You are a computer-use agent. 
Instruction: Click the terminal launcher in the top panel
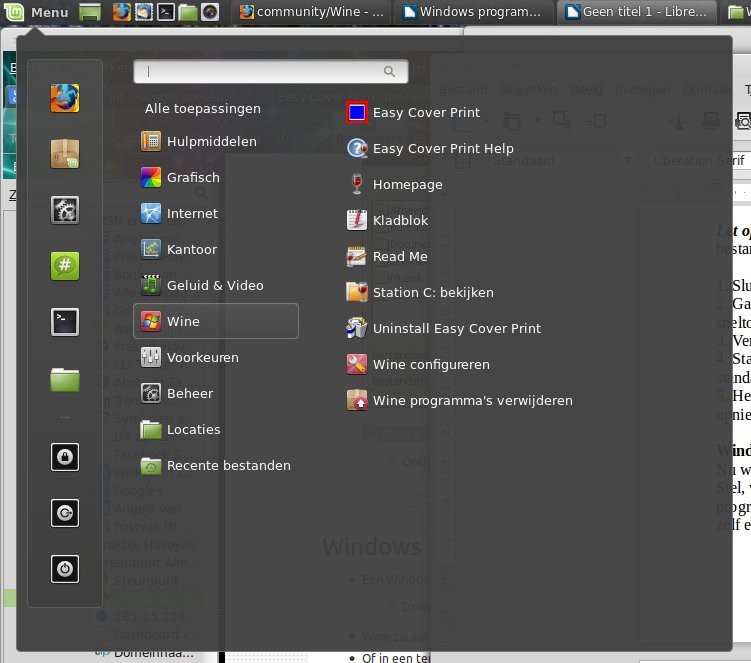coord(166,12)
